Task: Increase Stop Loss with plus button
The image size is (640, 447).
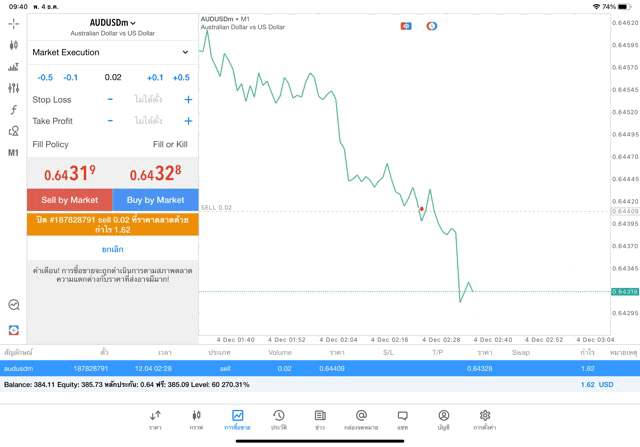Action: (x=188, y=99)
